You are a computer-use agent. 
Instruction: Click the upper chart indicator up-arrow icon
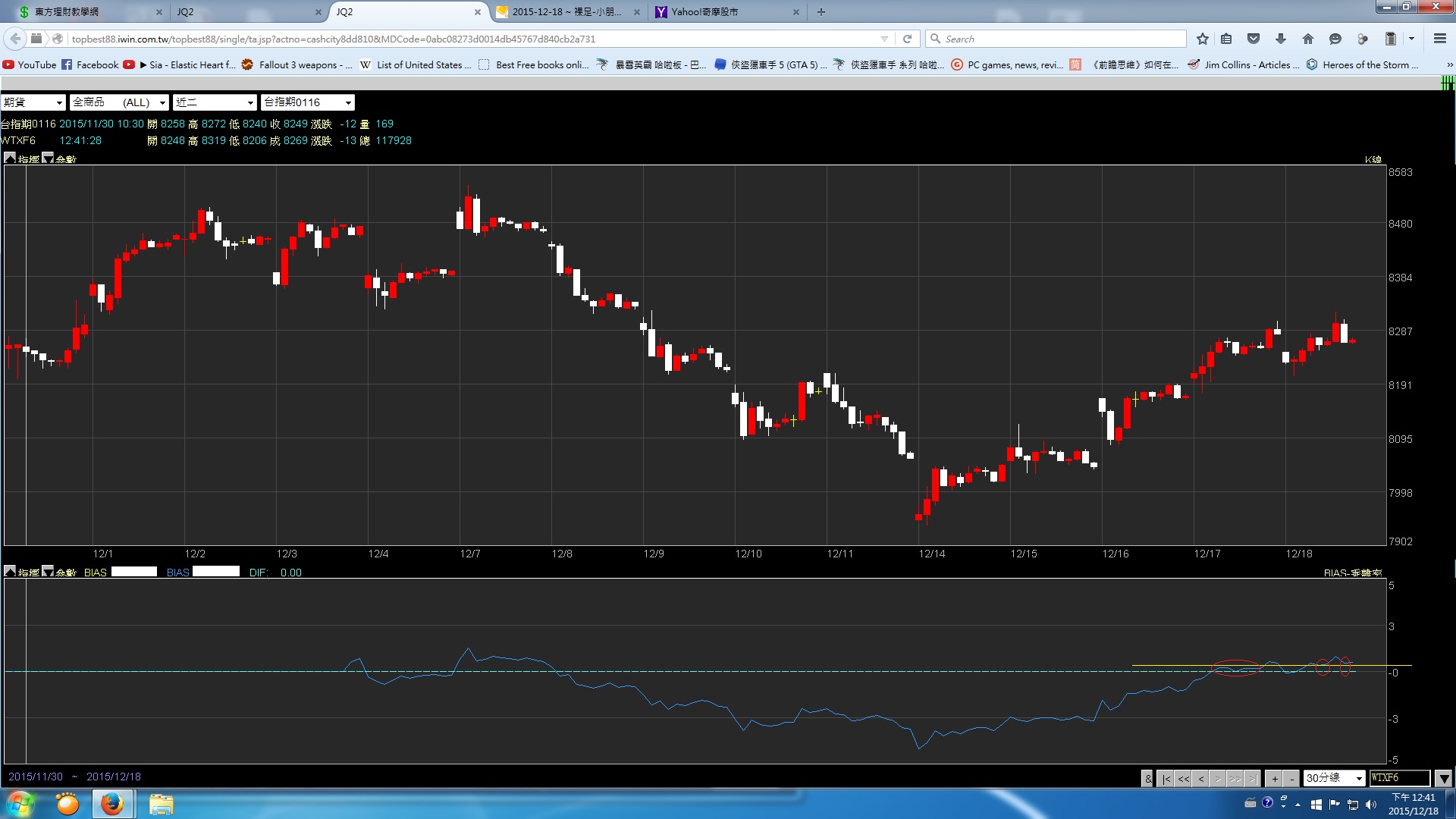point(10,158)
